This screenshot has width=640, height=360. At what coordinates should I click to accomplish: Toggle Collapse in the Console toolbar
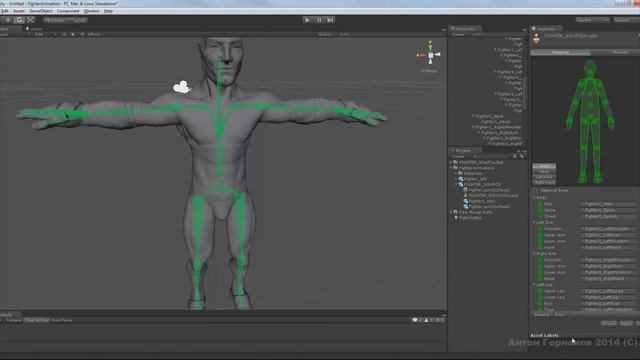(x=13, y=320)
